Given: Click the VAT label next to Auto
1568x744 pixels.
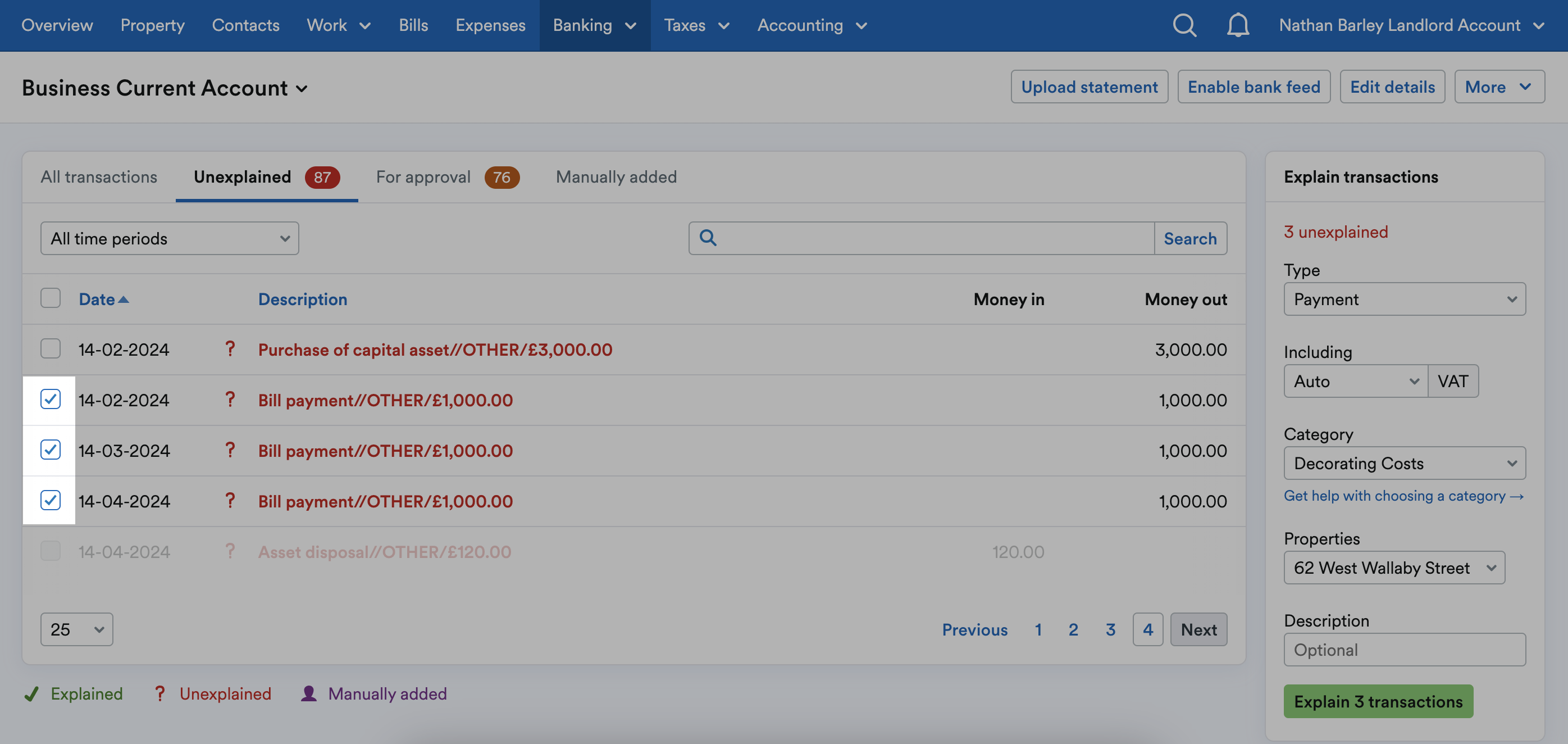Looking at the screenshot, I should tap(1453, 381).
